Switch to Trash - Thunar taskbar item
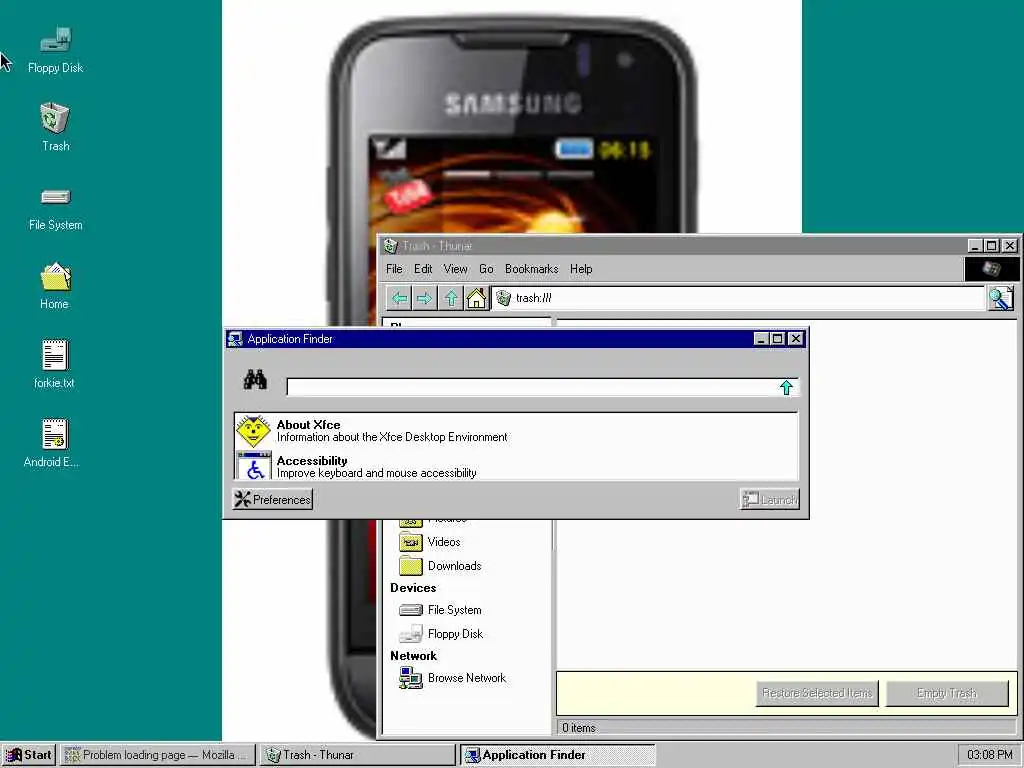 (357, 755)
